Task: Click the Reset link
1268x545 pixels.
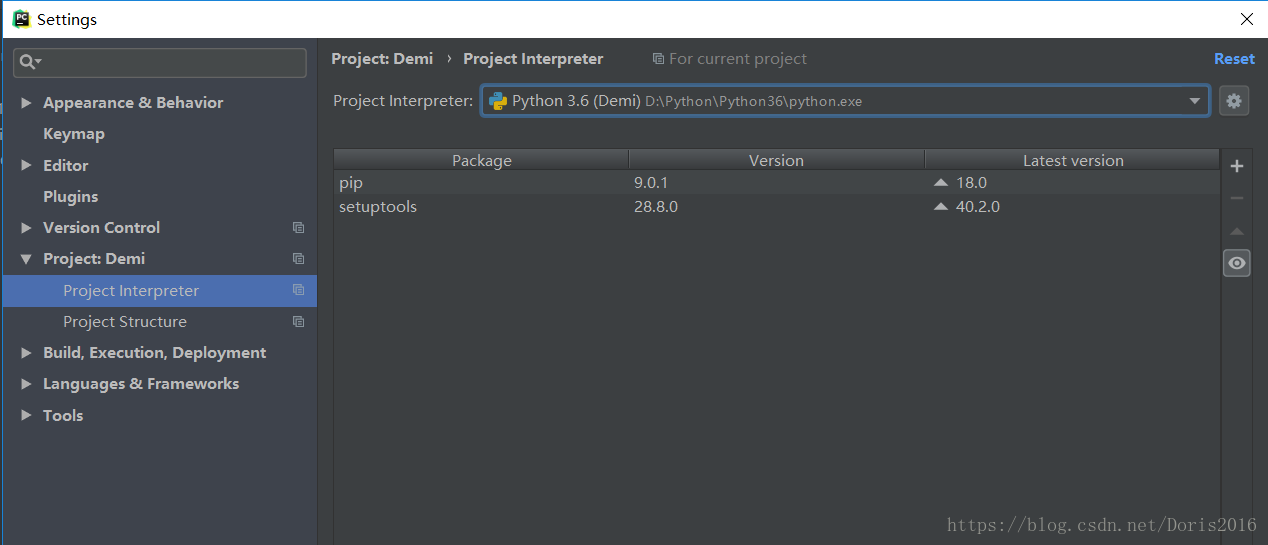Action: [x=1234, y=59]
